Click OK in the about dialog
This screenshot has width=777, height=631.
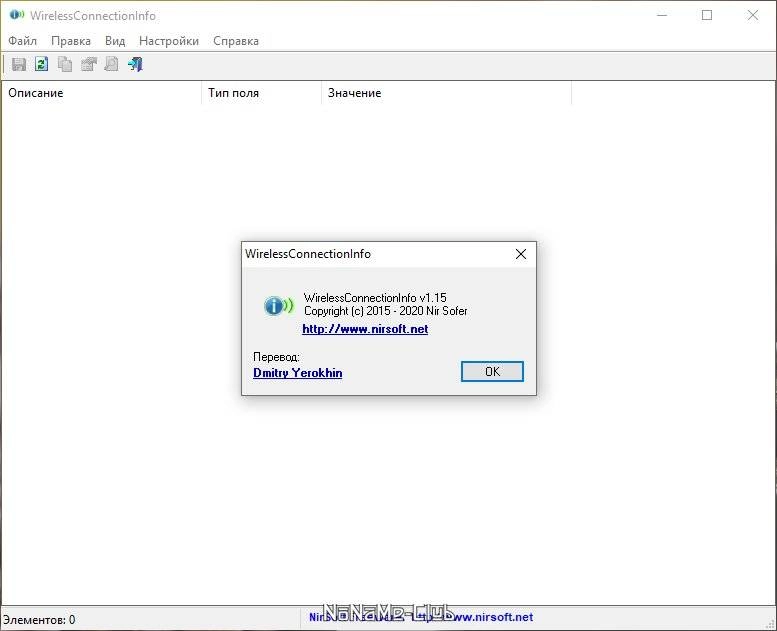(x=492, y=372)
